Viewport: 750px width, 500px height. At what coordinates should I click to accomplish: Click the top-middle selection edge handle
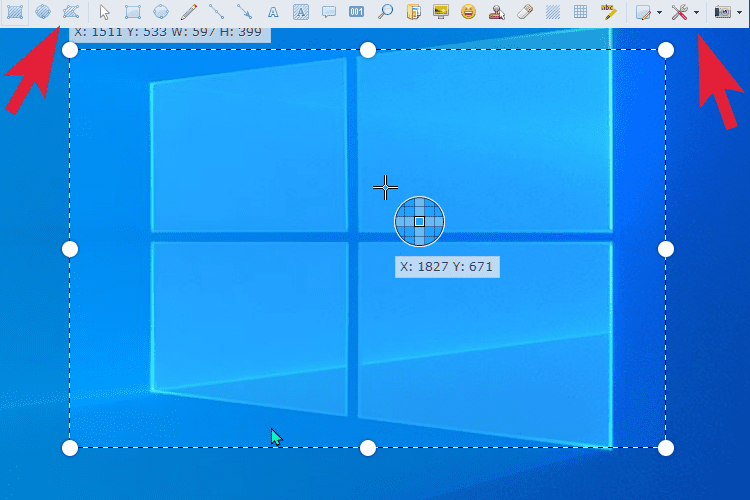(368, 50)
